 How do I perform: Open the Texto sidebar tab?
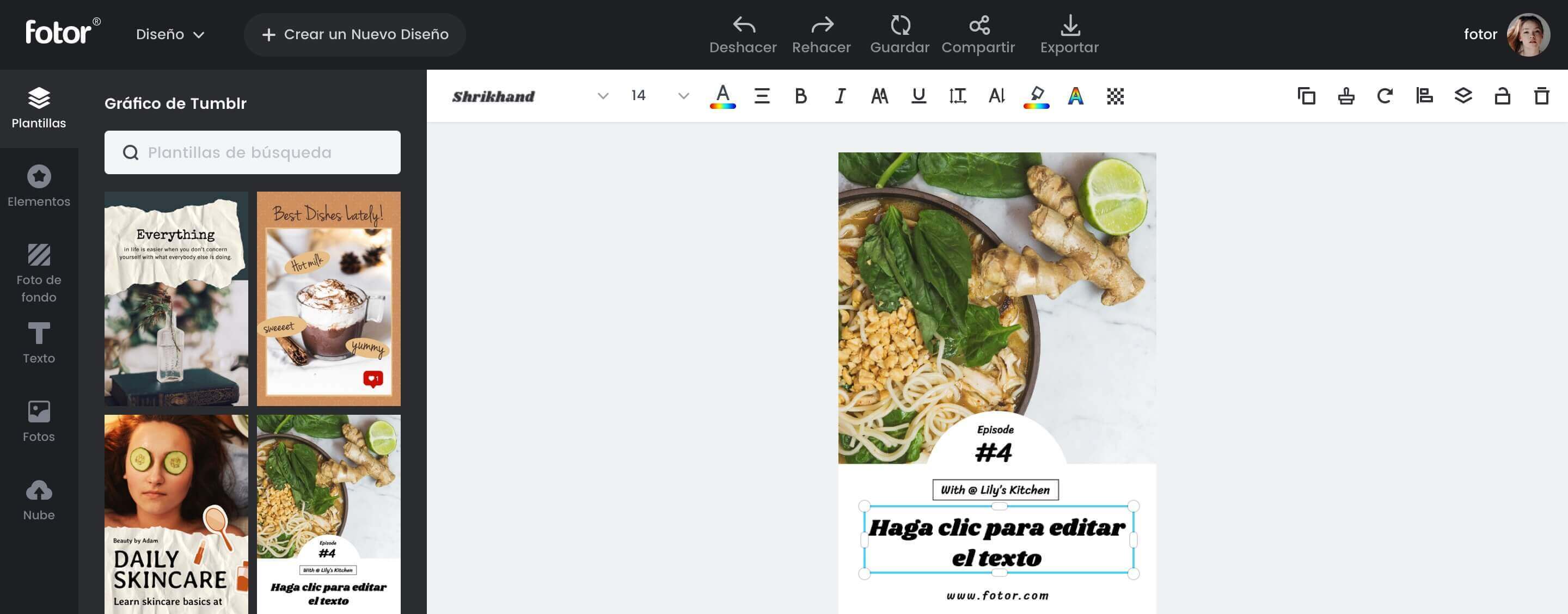point(39,343)
